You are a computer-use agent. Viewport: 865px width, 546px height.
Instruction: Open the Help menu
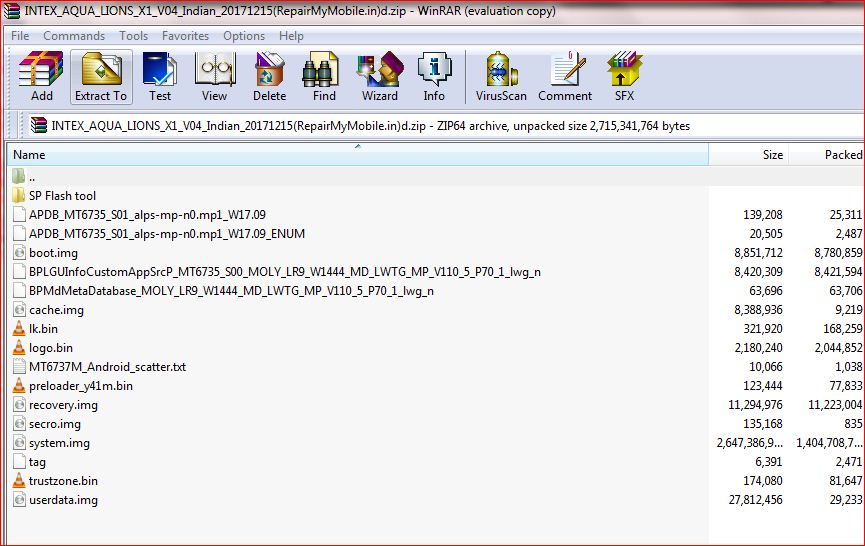(x=291, y=36)
